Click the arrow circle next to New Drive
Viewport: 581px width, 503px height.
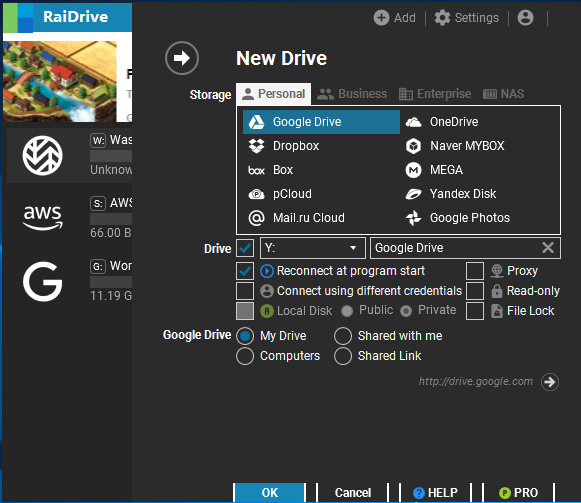coord(182,58)
